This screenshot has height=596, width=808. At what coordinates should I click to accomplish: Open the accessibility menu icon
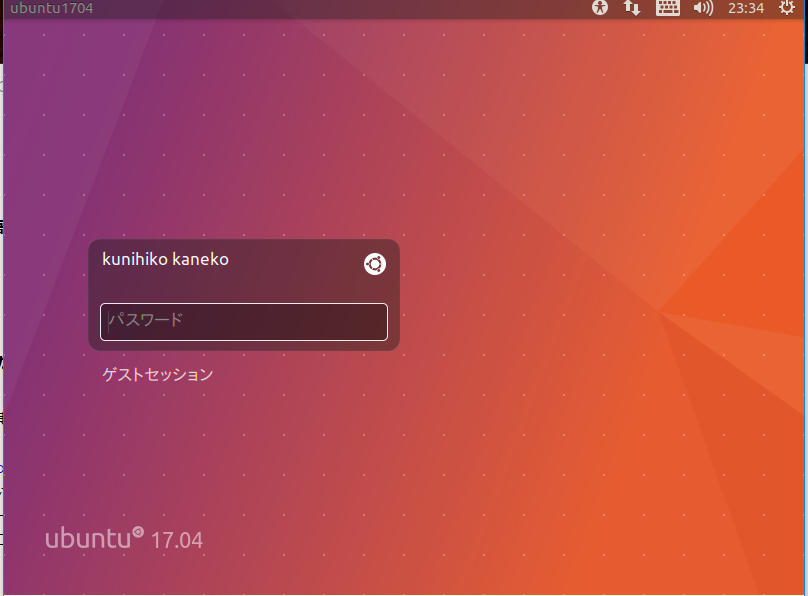(x=600, y=8)
